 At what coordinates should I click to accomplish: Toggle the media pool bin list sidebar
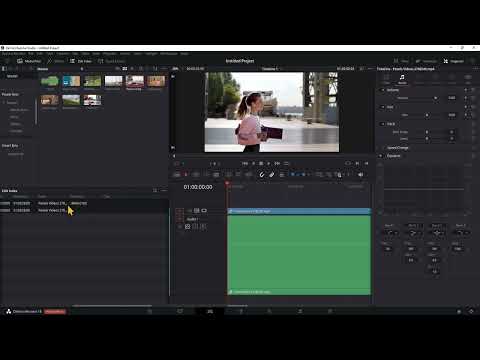pos(4,69)
